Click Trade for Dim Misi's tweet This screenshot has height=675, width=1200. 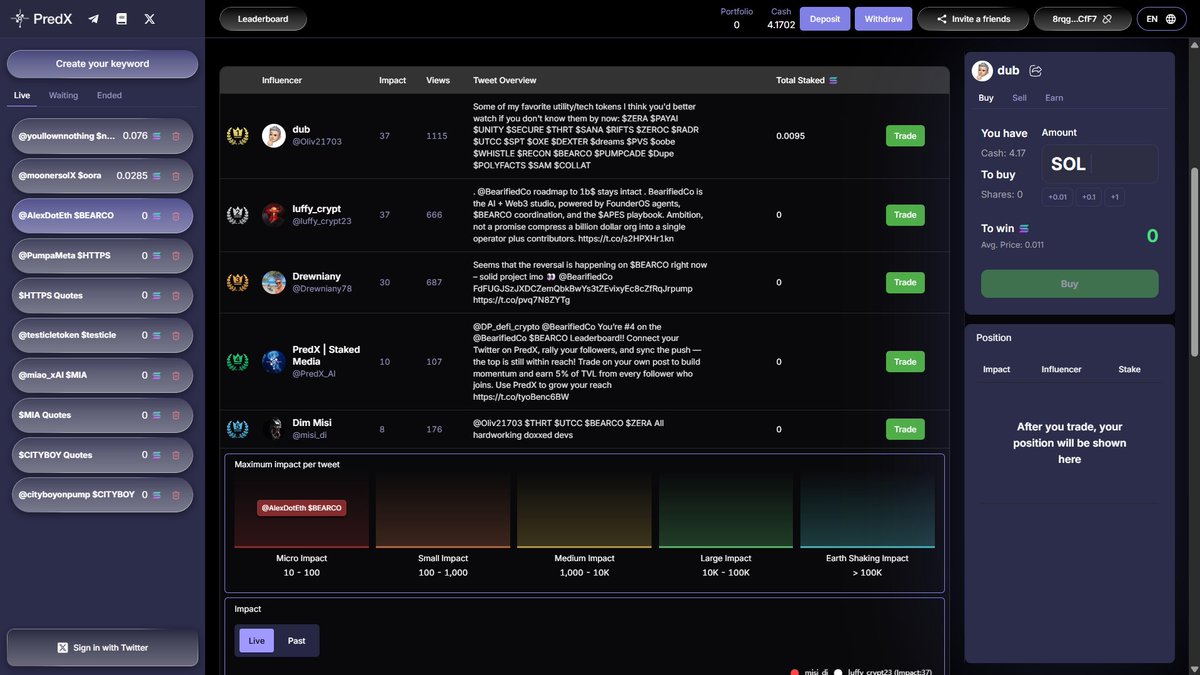(905, 429)
